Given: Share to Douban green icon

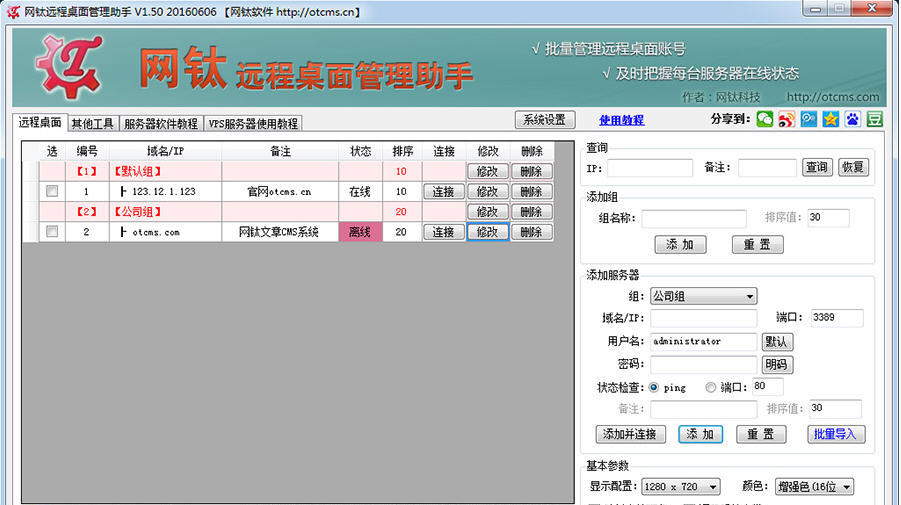Looking at the screenshot, I should 875,119.
